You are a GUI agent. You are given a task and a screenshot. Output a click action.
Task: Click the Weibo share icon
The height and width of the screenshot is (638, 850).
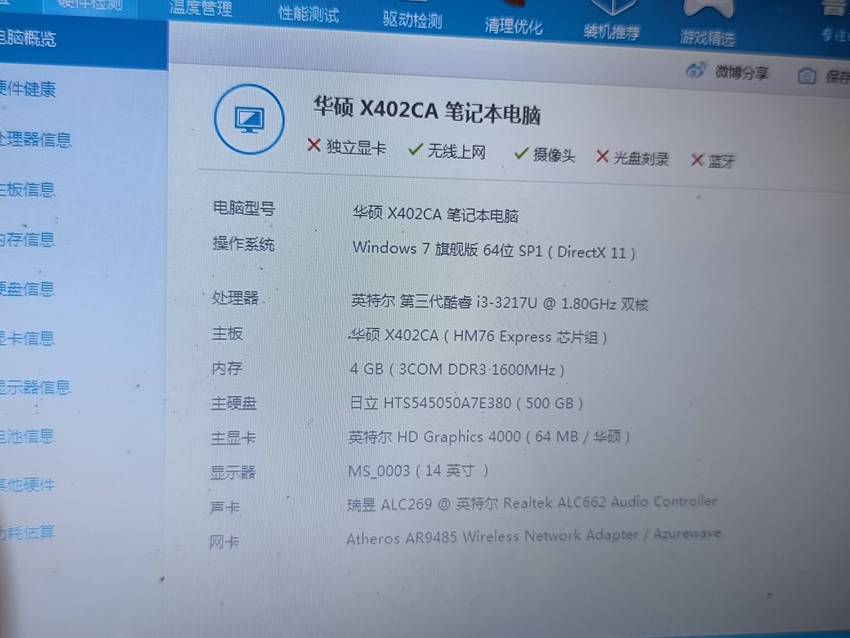coord(696,70)
